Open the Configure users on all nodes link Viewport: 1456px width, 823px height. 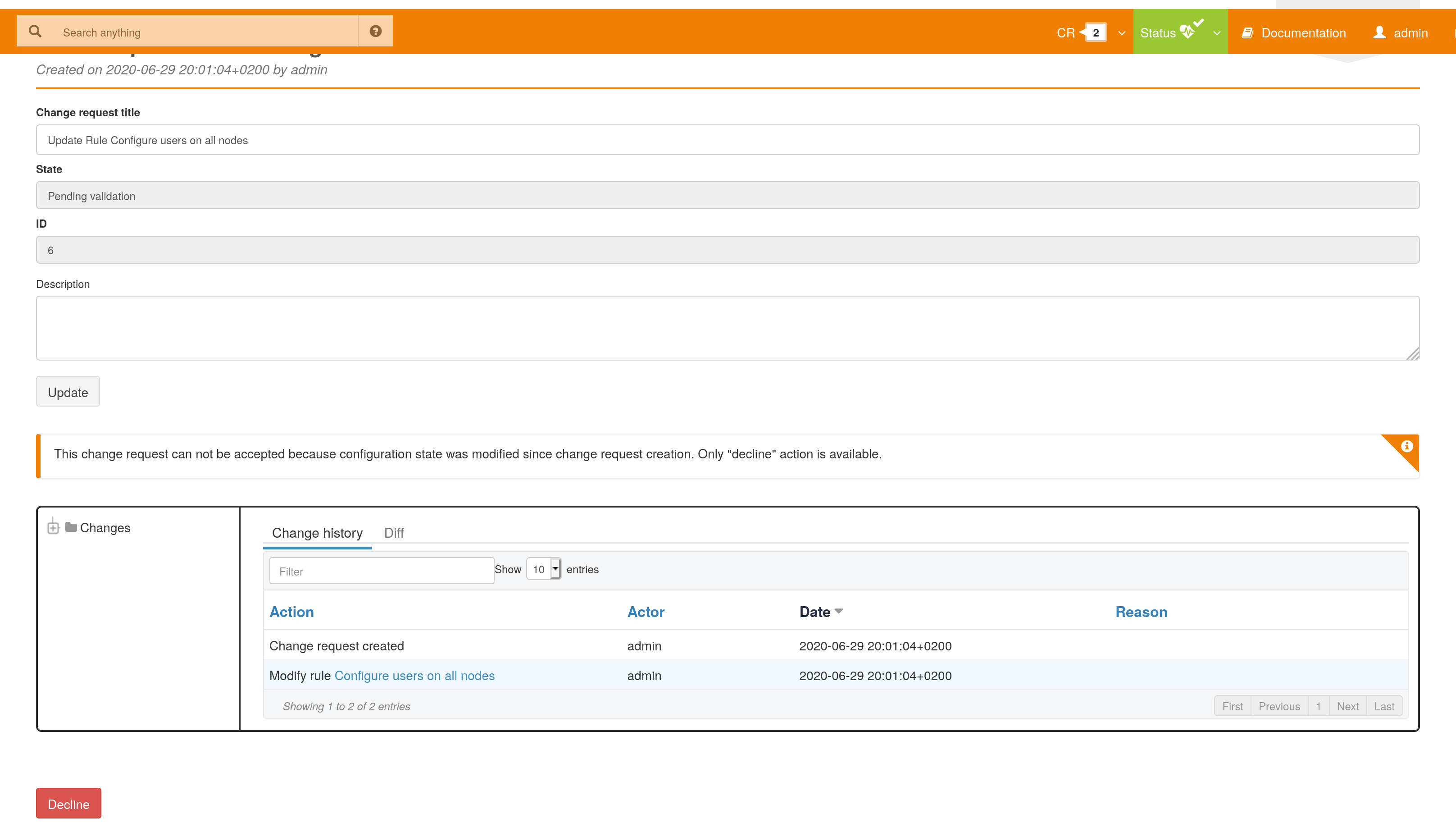pyautogui.click(x=414, y=675)
